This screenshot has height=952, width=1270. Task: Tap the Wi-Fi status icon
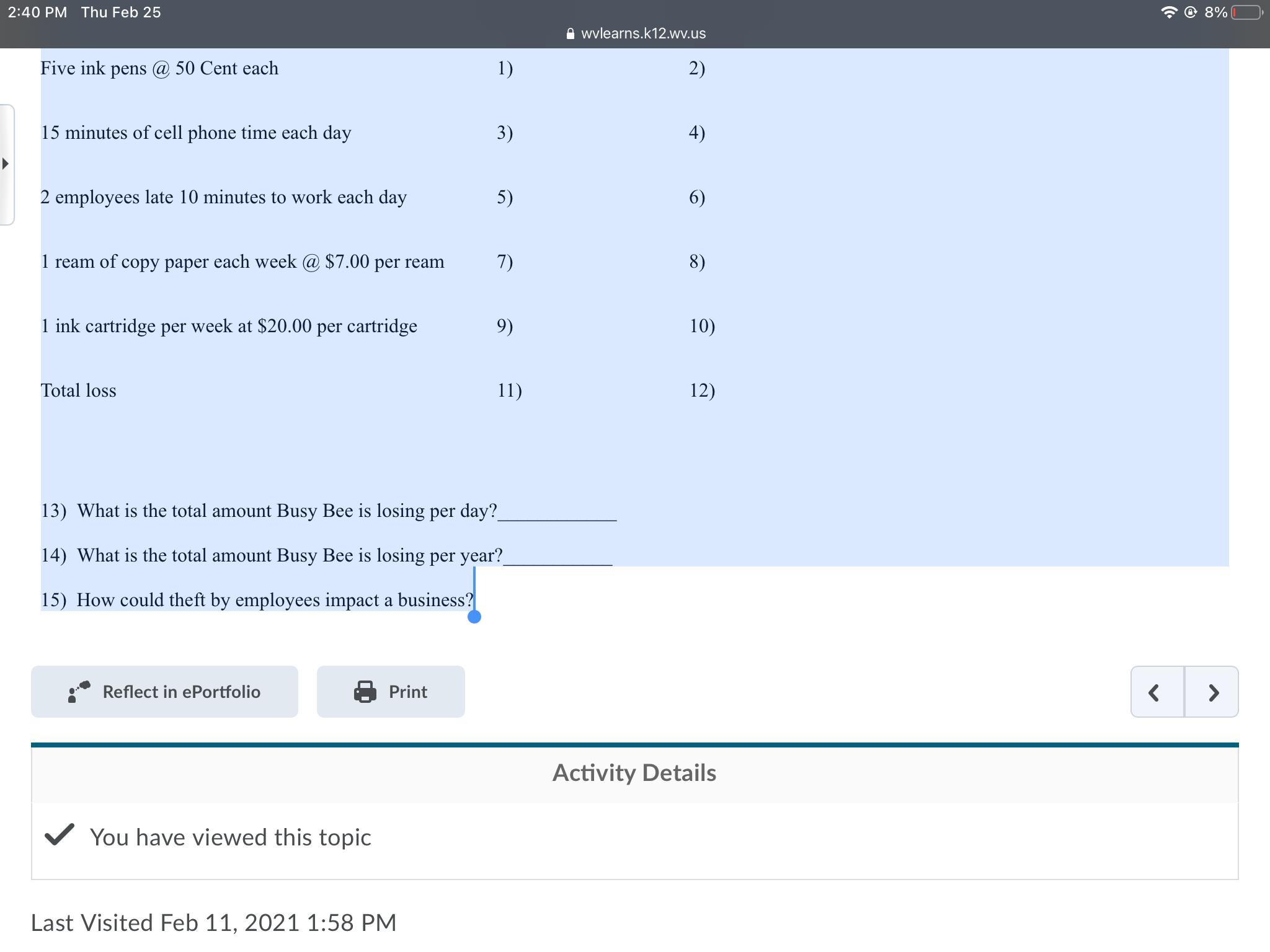point(1168,12)
